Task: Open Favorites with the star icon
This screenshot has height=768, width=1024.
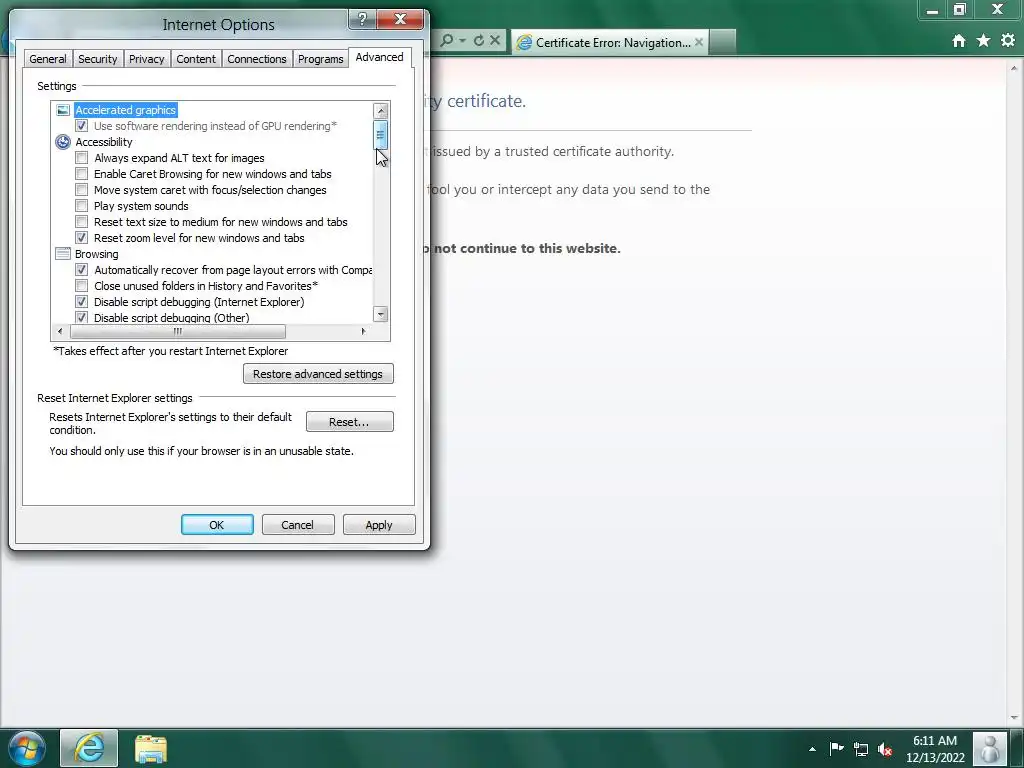Action: point(983,41)
